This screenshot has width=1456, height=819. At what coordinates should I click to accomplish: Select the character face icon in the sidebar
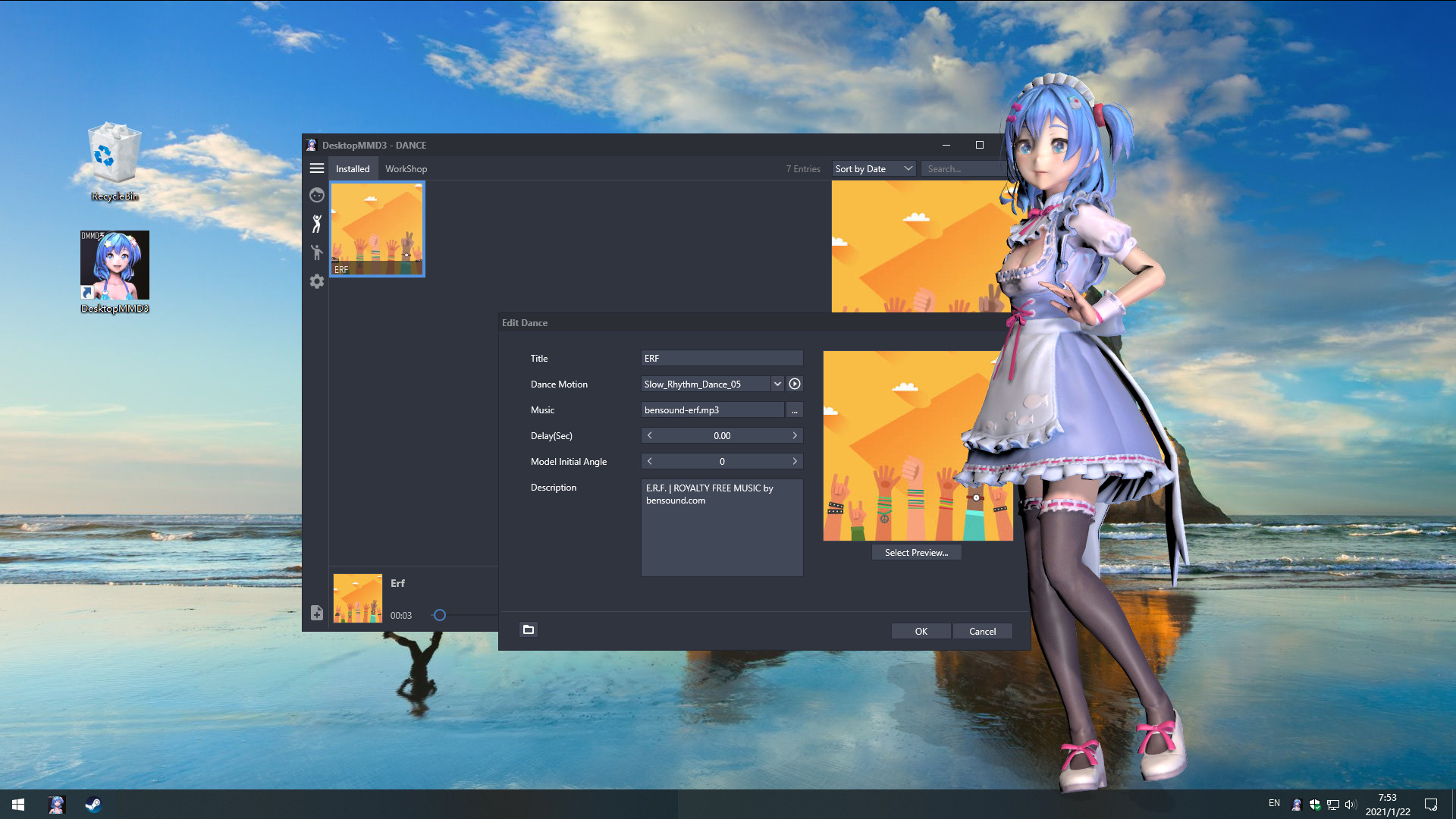(317, 195)
